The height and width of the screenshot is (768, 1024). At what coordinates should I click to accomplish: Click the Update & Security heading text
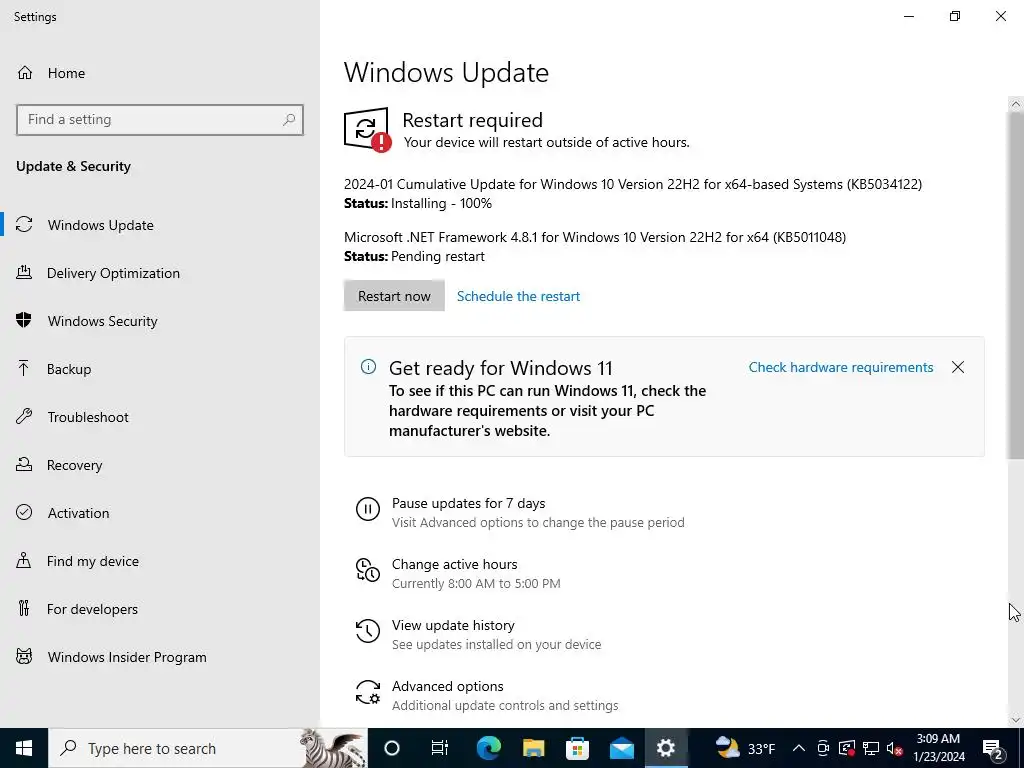coord(73,166)
